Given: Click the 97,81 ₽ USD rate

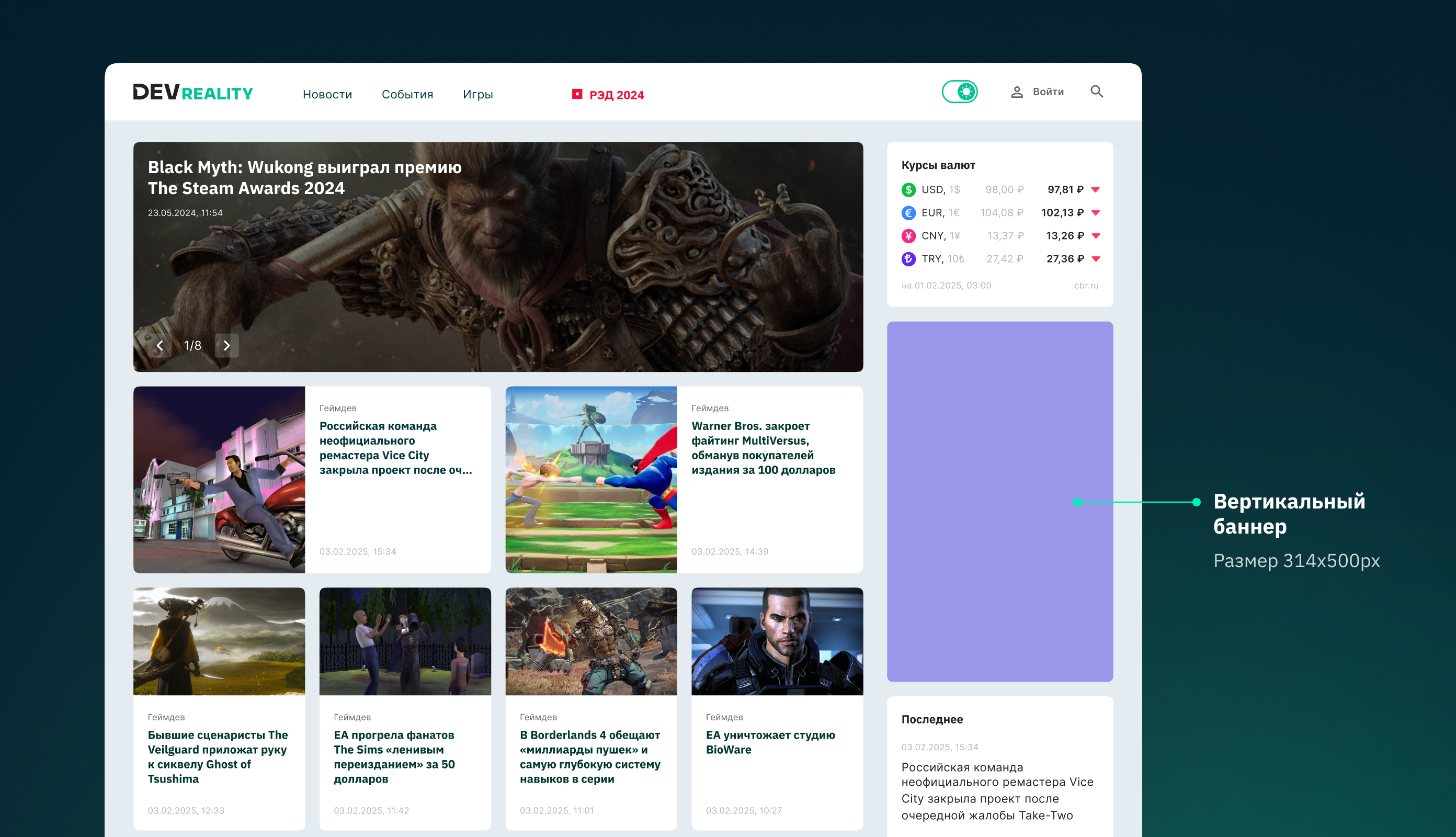Looking at the screenshot, I should click(x=1065, y=190).
